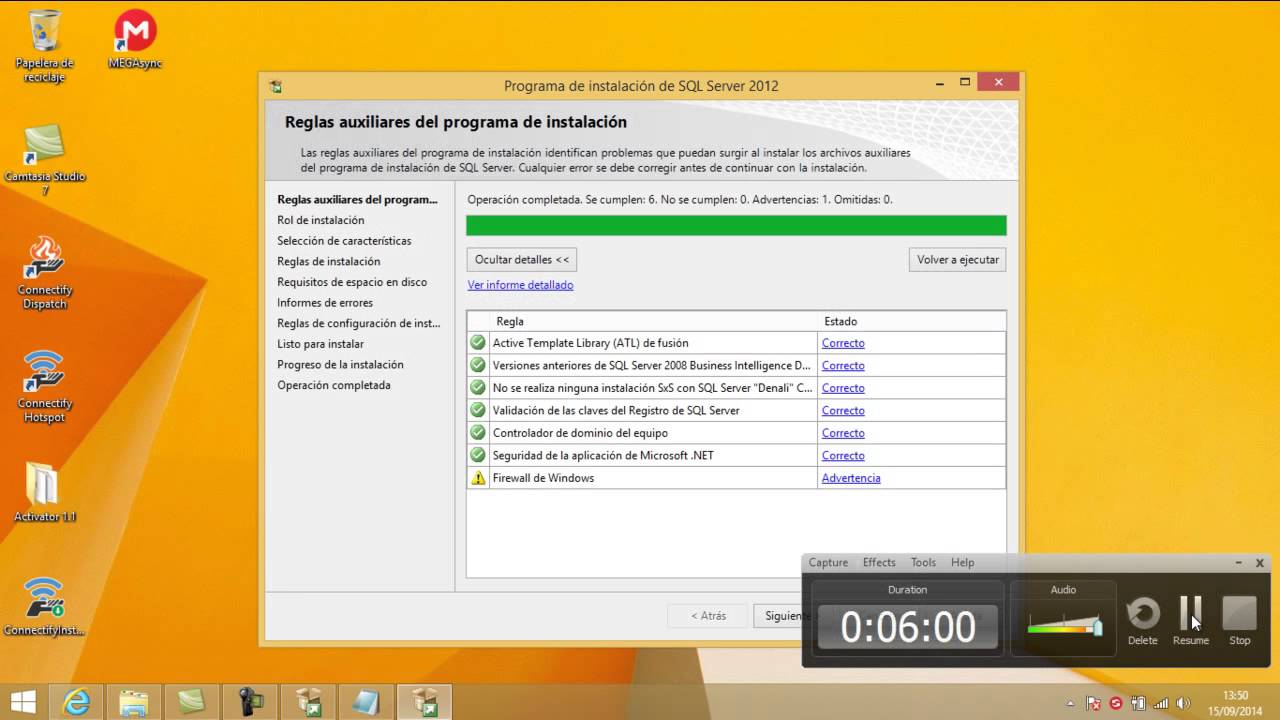Click green check icon beside Controlador de dominio

(478, 433)
